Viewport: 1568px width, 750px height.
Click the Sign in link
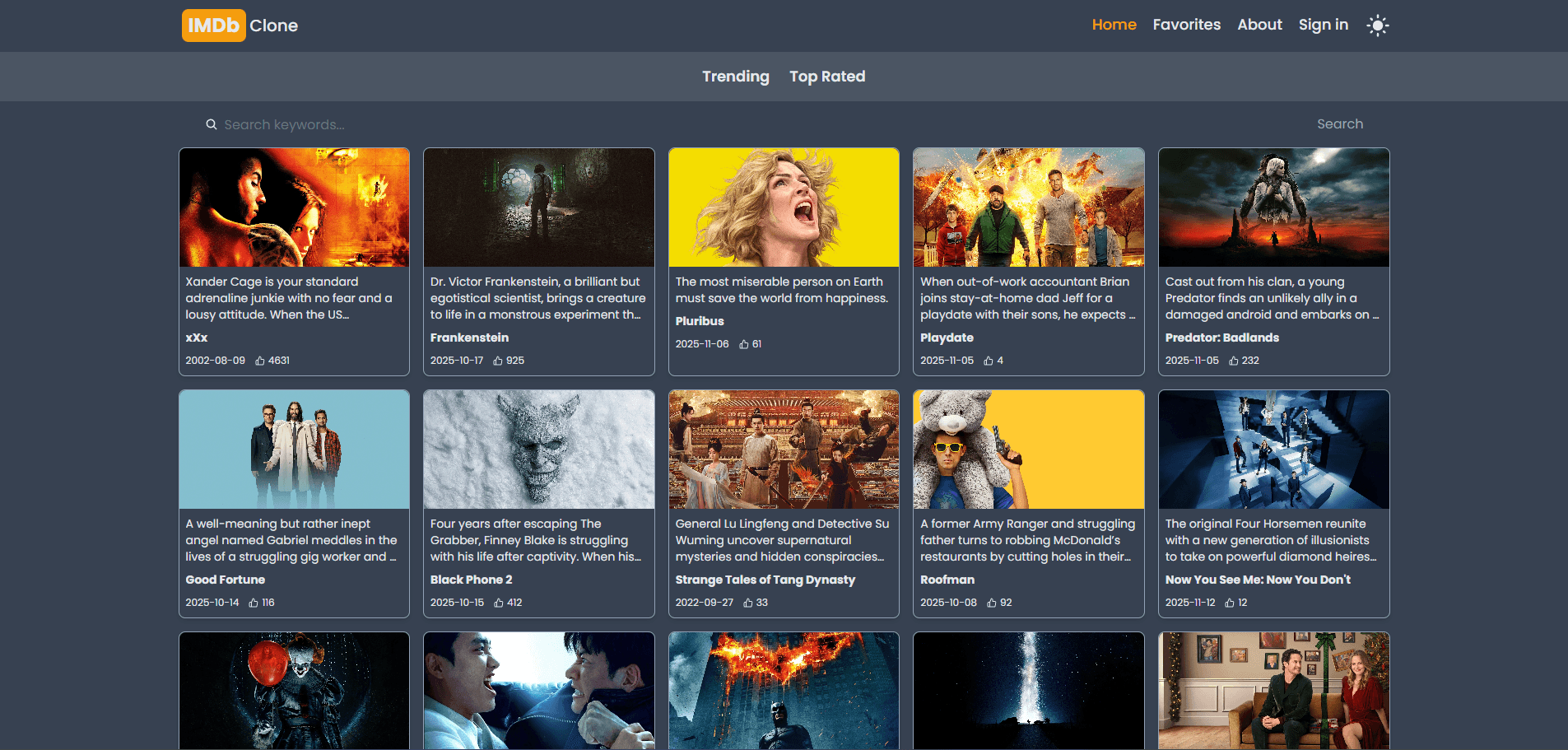(1323, 25)
